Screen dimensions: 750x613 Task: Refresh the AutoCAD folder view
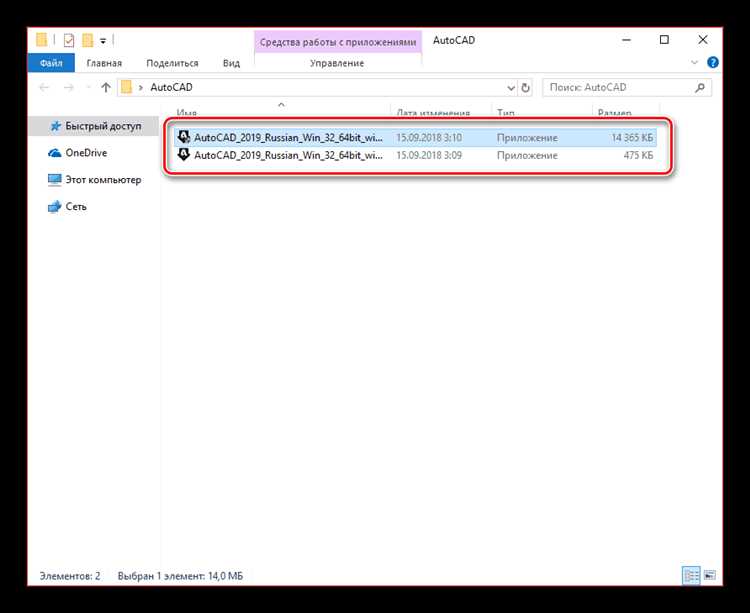point(525,88)
